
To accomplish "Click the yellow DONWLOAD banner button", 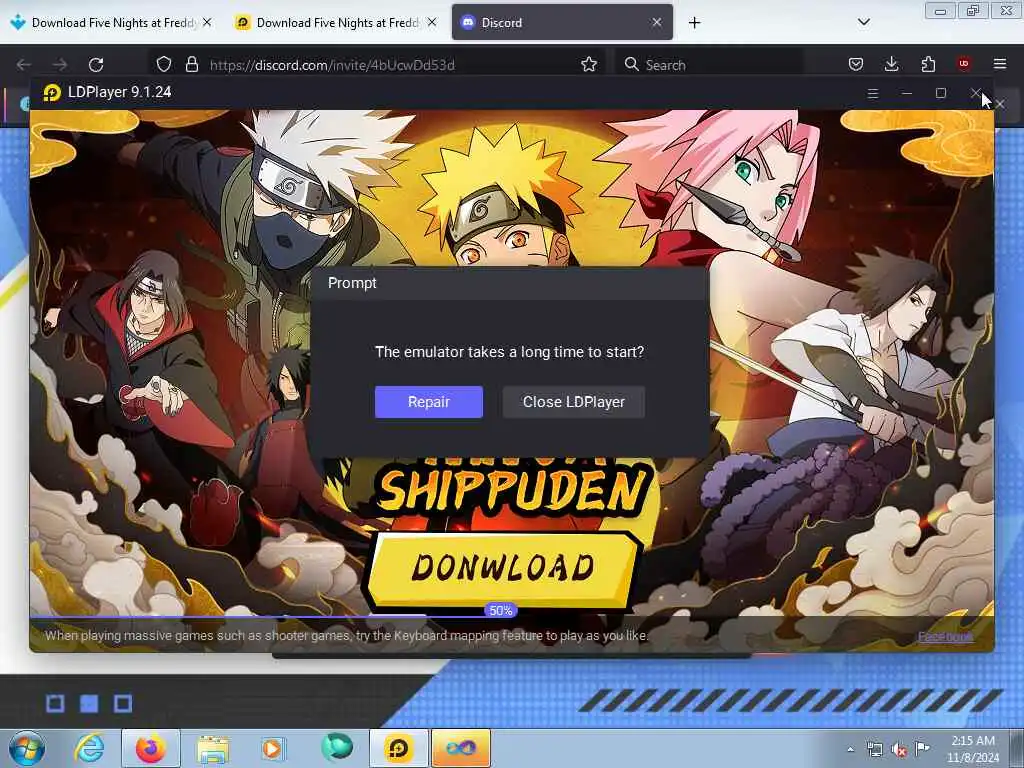I will 502,568.
